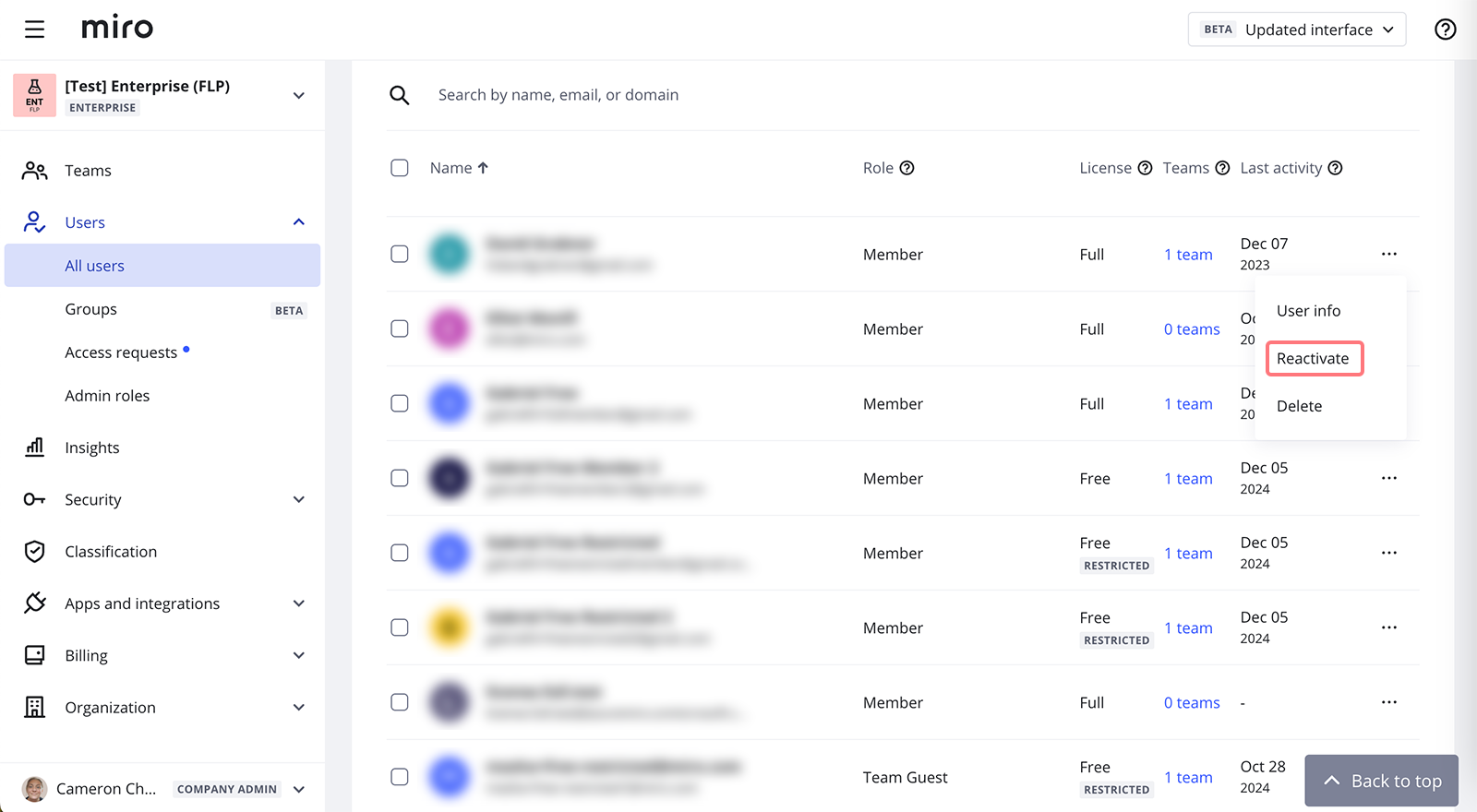The width and height of the screenshot is (1477, 812).
Task: Check the first user row checkbox
Action: [x=400, y=254]
